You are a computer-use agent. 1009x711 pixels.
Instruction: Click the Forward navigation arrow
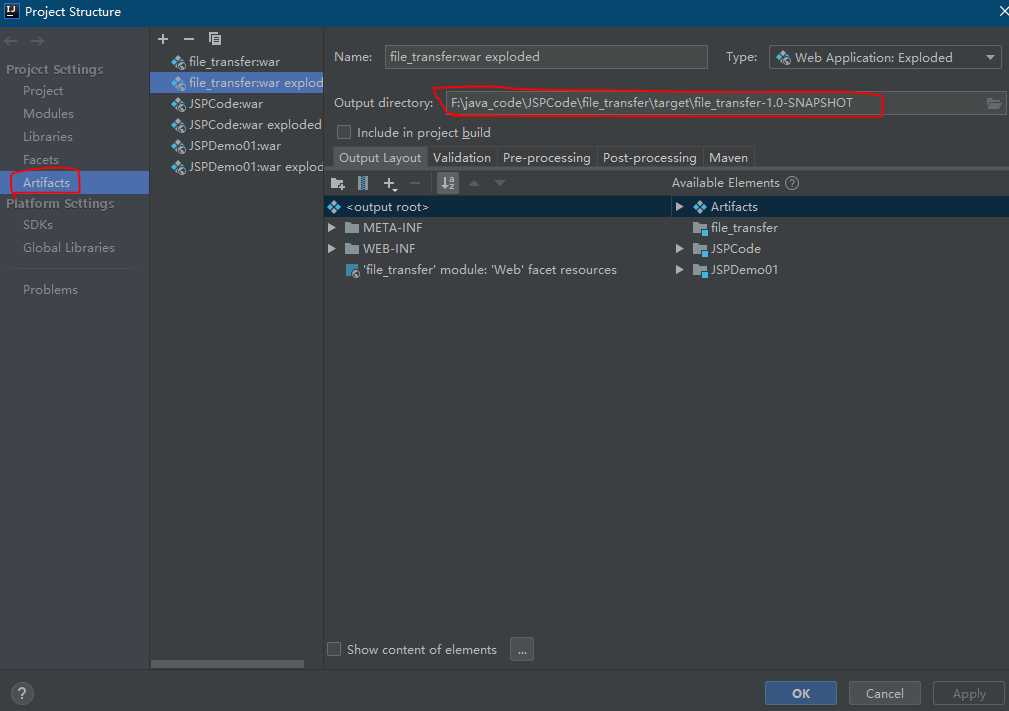[x=37, y=41]
